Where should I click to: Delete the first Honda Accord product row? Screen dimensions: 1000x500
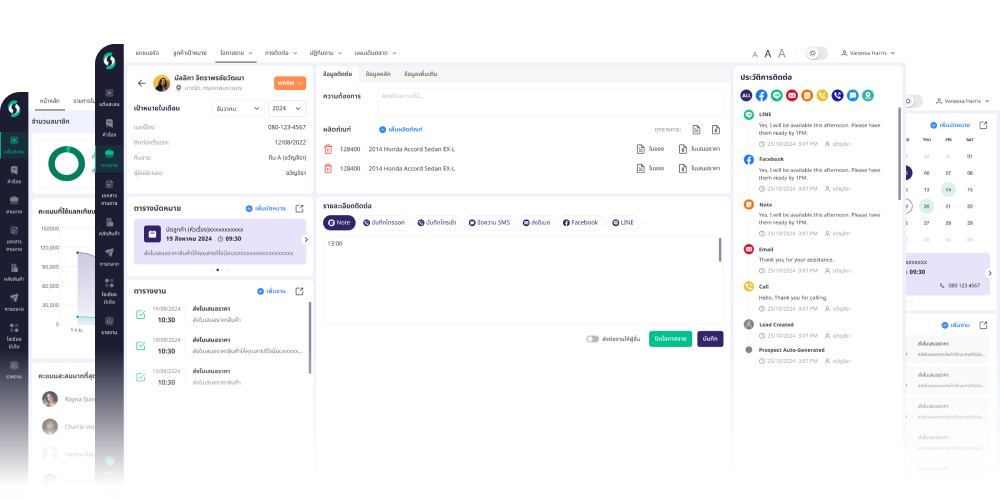pyautogui.click(x=327, y=149)
